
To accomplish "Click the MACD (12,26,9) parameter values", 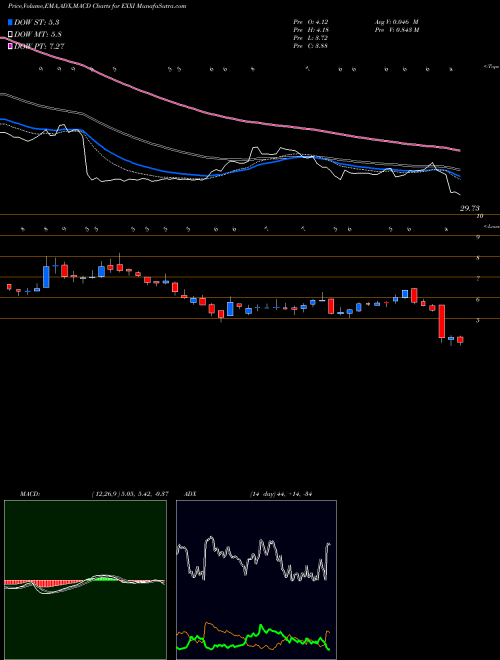I will click(130, 494).
